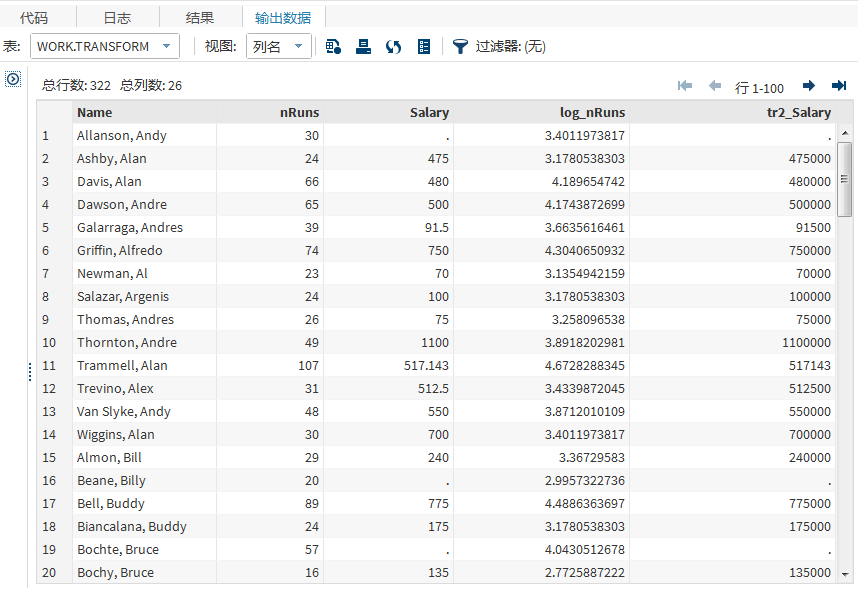
Task: Click the table properties icon in toolbar
Action: click(x=333, y=46)
